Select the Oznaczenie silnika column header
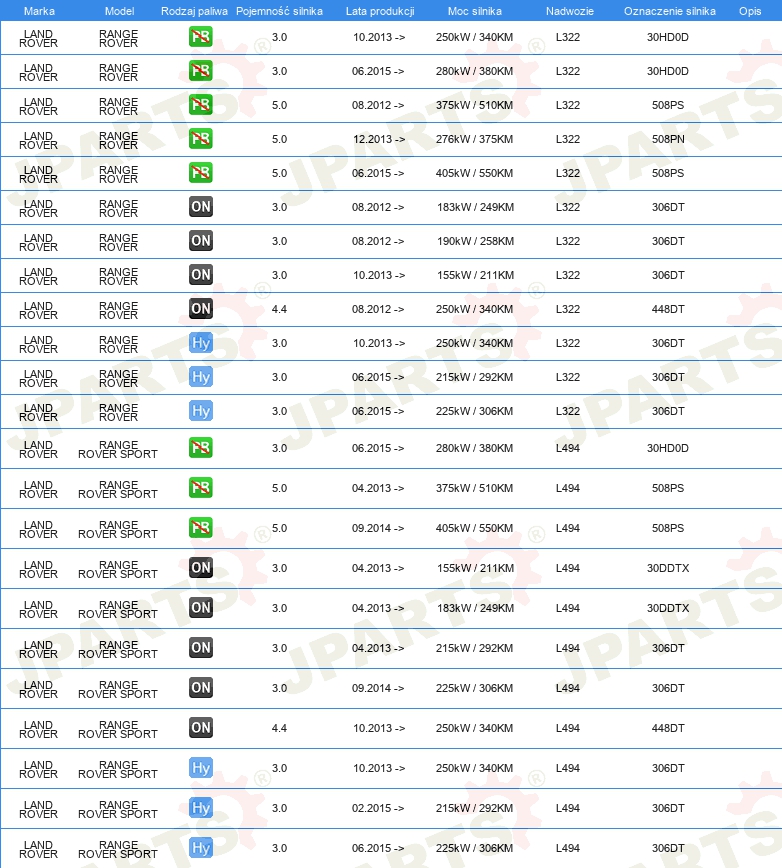Viewport: 782px width, 868px height. tap(669, 10)
